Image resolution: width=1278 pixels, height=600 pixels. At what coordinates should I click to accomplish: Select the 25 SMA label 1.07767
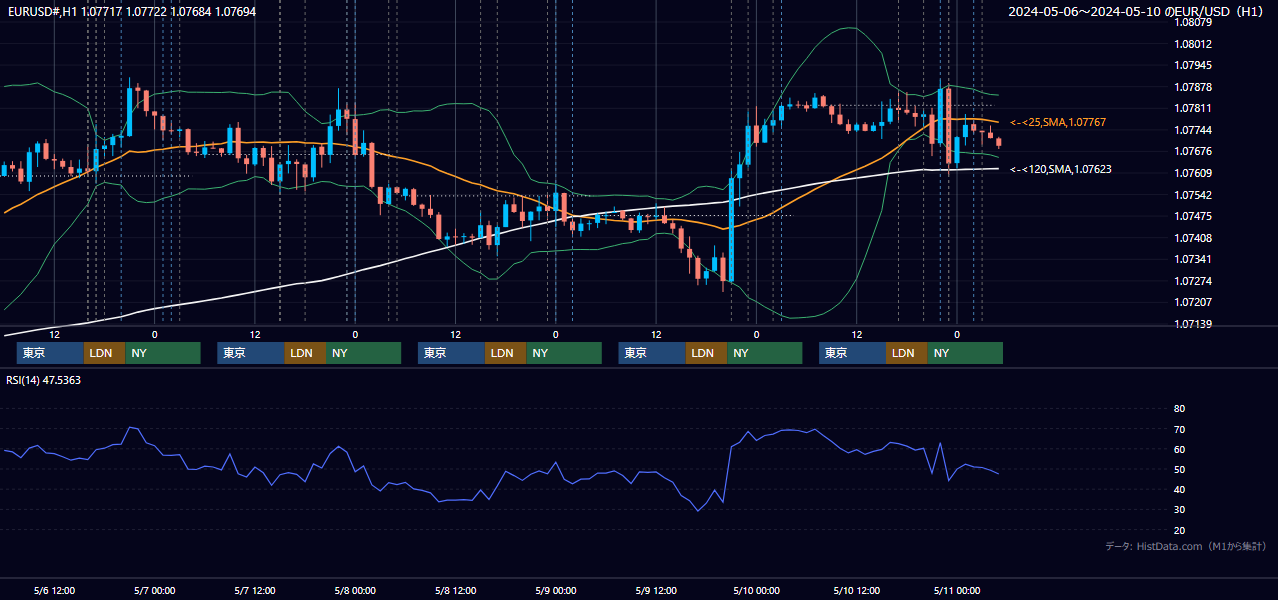[x=1058, y=122]
